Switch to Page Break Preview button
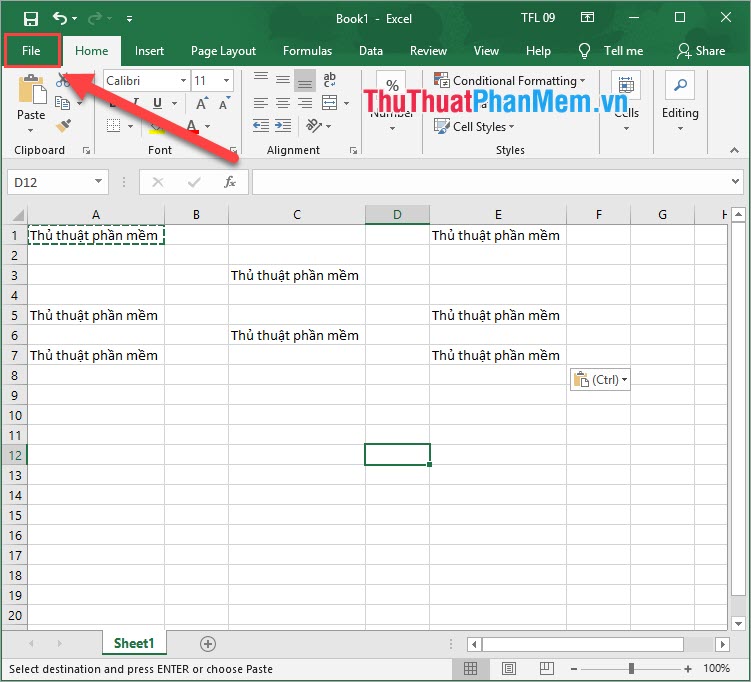This screenshot has width=751, height=682. 546,668
